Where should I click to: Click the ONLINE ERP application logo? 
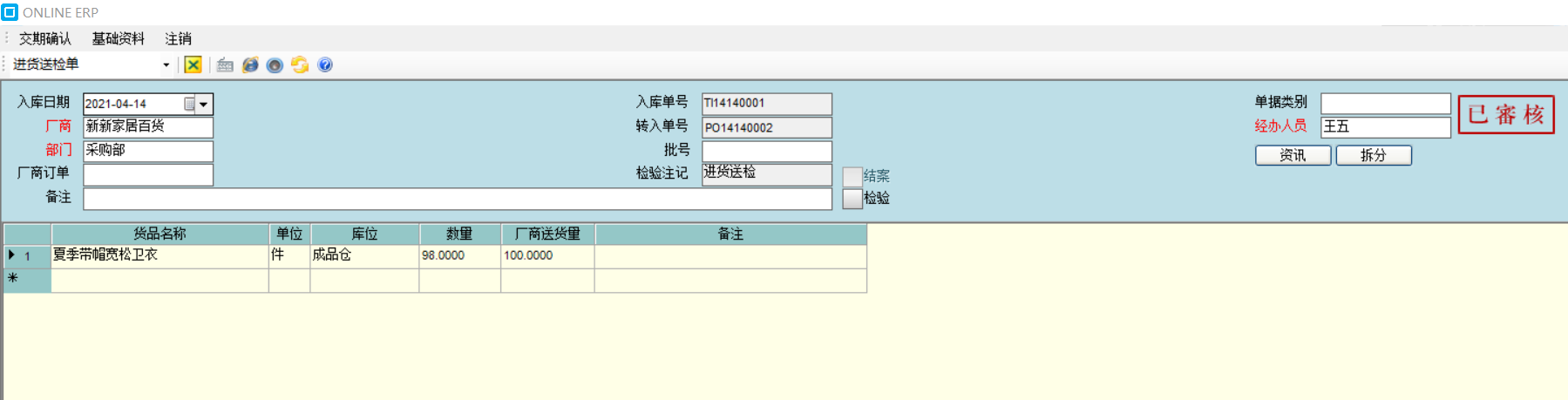click(x=10, y=12)
